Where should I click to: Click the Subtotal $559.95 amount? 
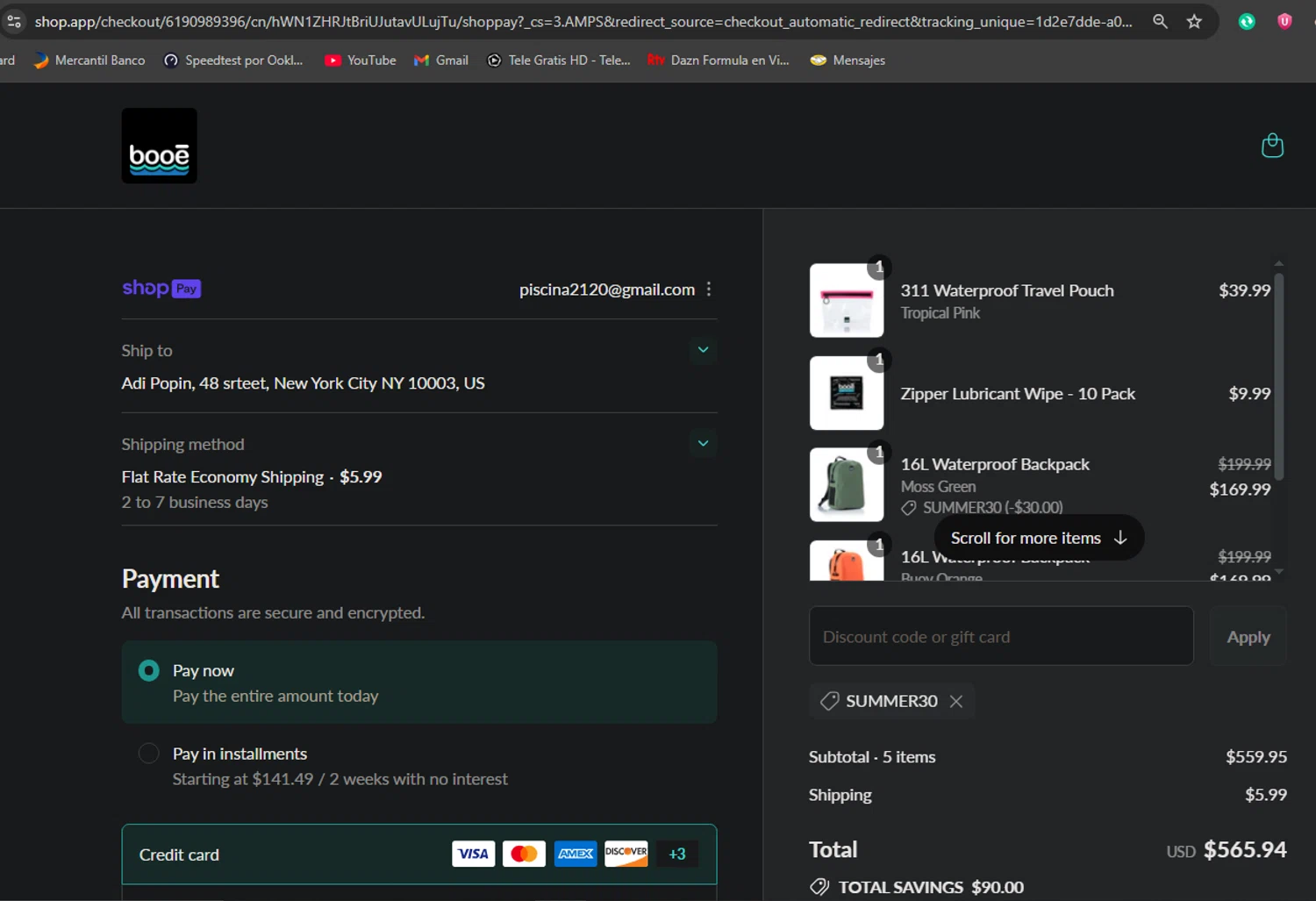(1256, 756)
